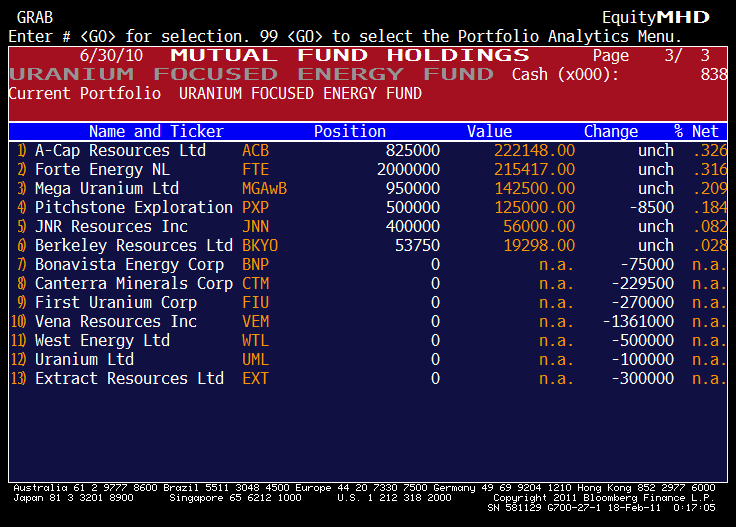736x527 pixels.
Task: Open row 12) Uranium Ltd
Action: tap(368, 359)
